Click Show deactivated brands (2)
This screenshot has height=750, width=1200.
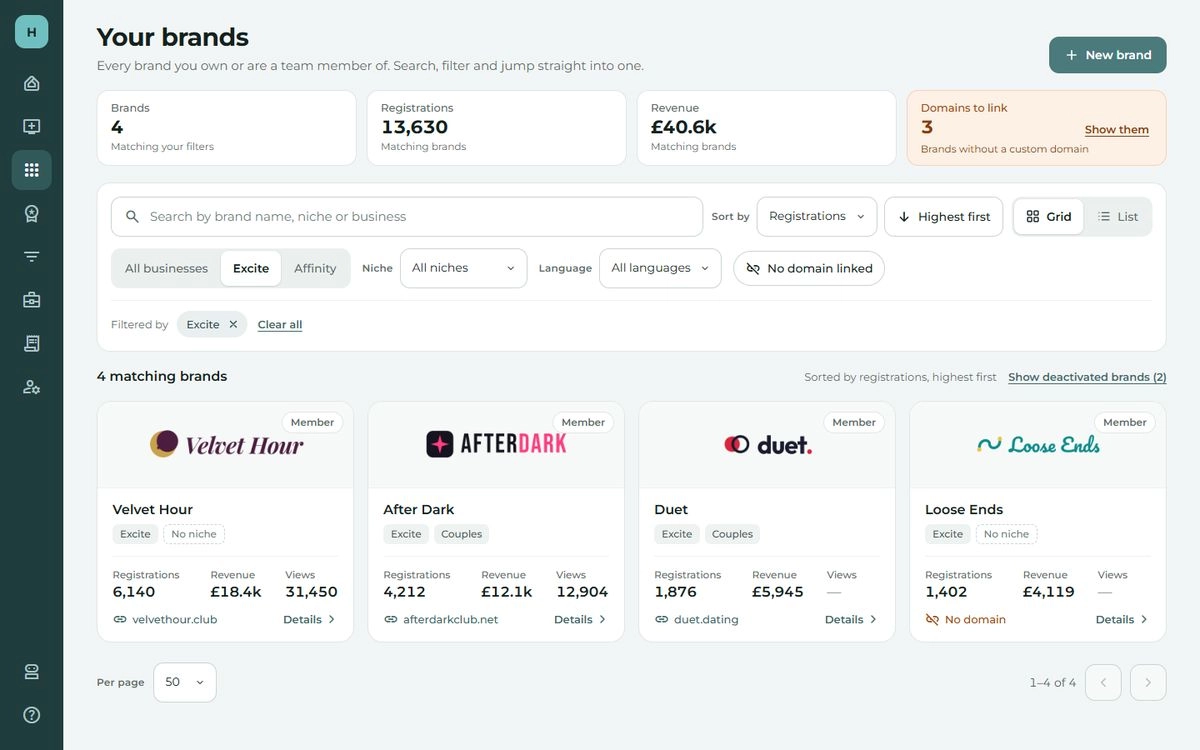pyautogui.click(x=1087, y=377)
